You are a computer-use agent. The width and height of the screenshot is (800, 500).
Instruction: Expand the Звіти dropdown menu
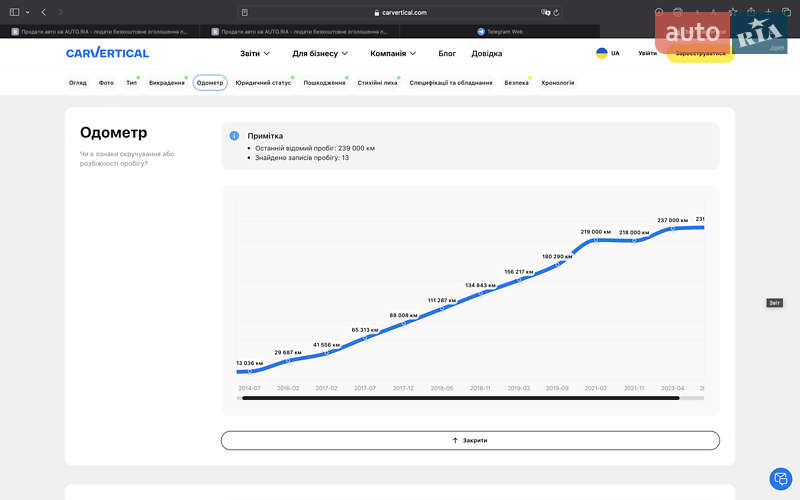coord(255,53)
